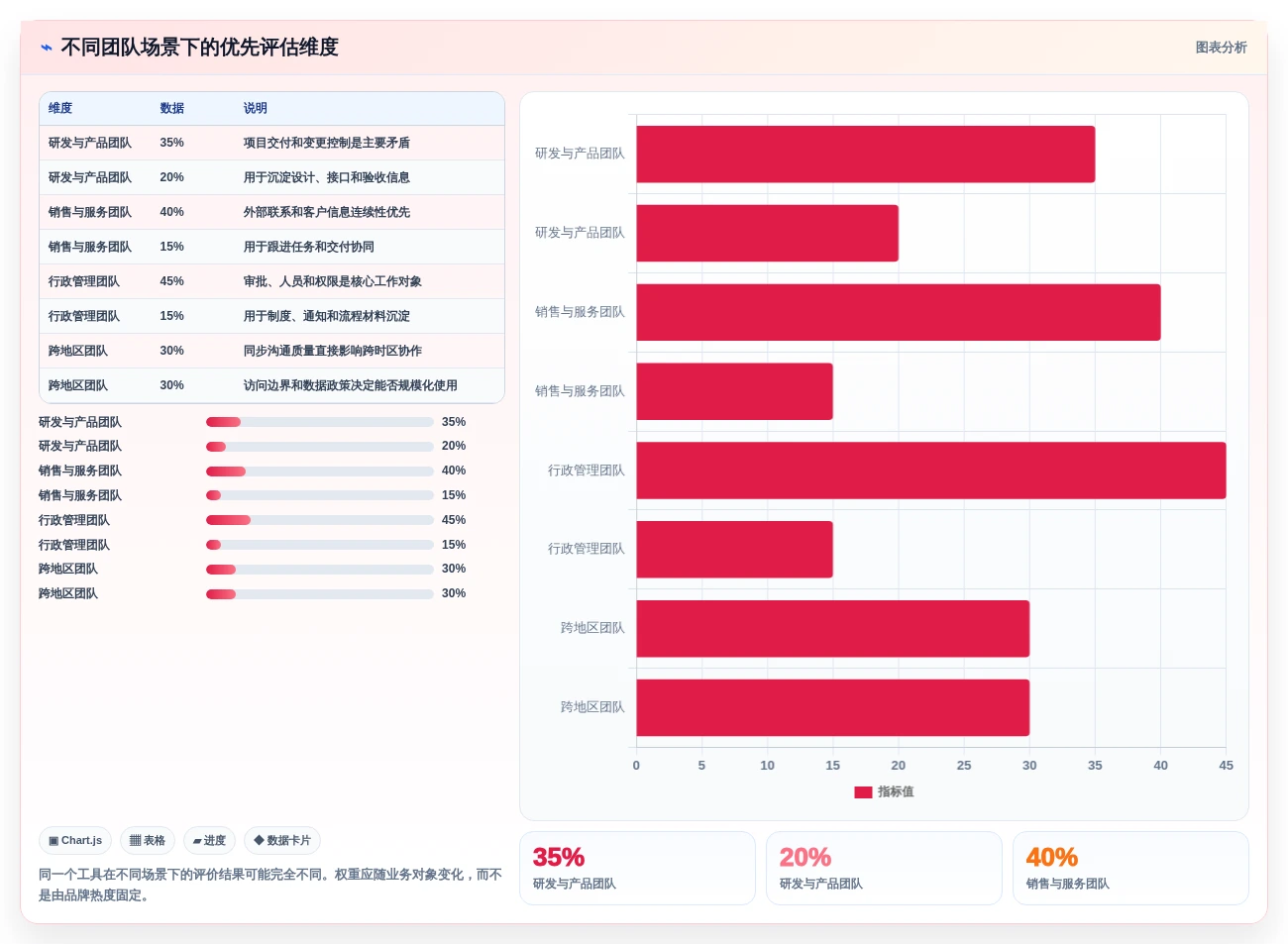Click the 20% value in the table
Image resolution: width=1288 pixels, height=944 pixels.
[x=172, y=177]
